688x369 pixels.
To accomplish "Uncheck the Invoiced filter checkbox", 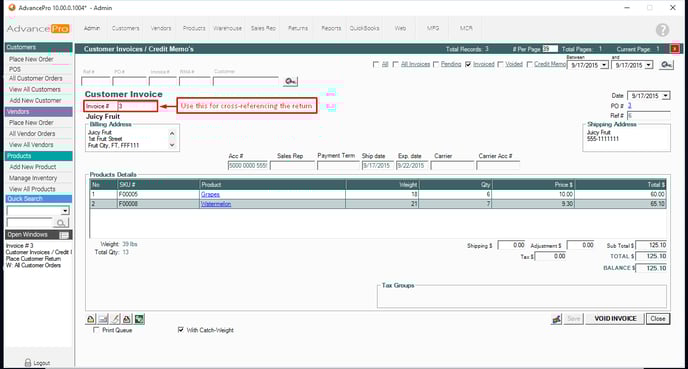I will coord(468,64).
